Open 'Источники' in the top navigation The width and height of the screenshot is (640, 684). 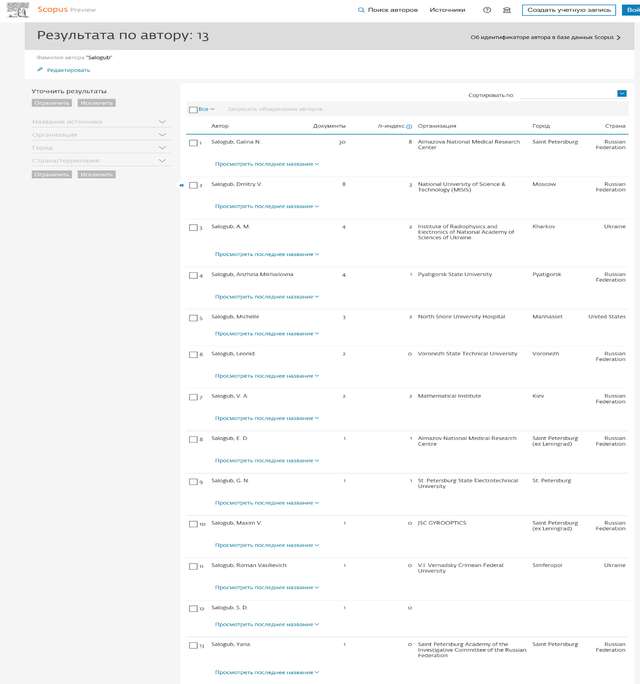coord(447,10)
